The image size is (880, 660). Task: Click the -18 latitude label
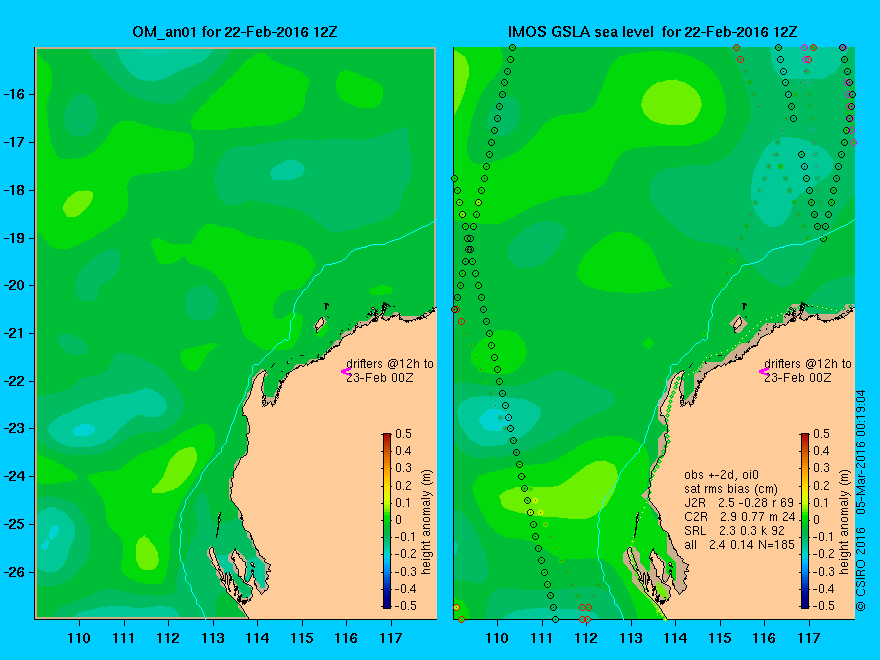point(16,190)
